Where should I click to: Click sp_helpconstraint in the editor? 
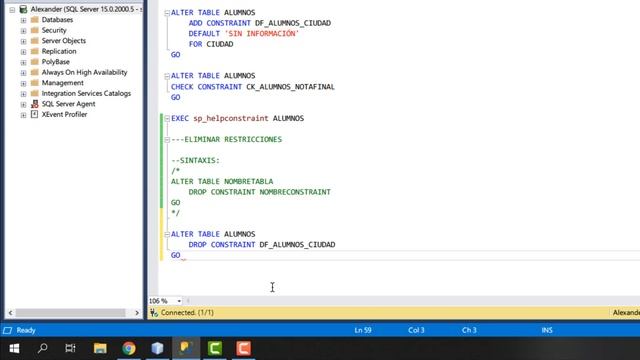[231, 118]
